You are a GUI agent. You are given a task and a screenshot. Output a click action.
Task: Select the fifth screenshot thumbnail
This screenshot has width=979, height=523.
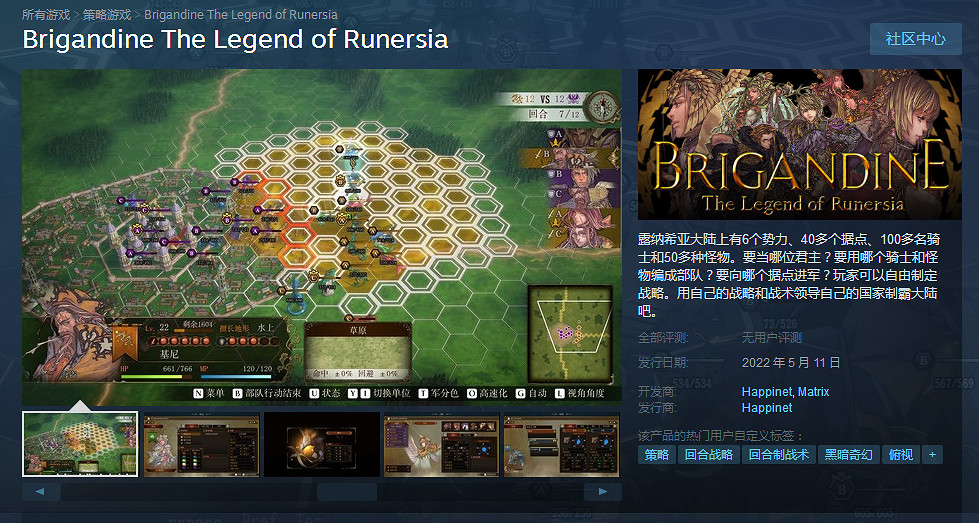pos(561,444)
